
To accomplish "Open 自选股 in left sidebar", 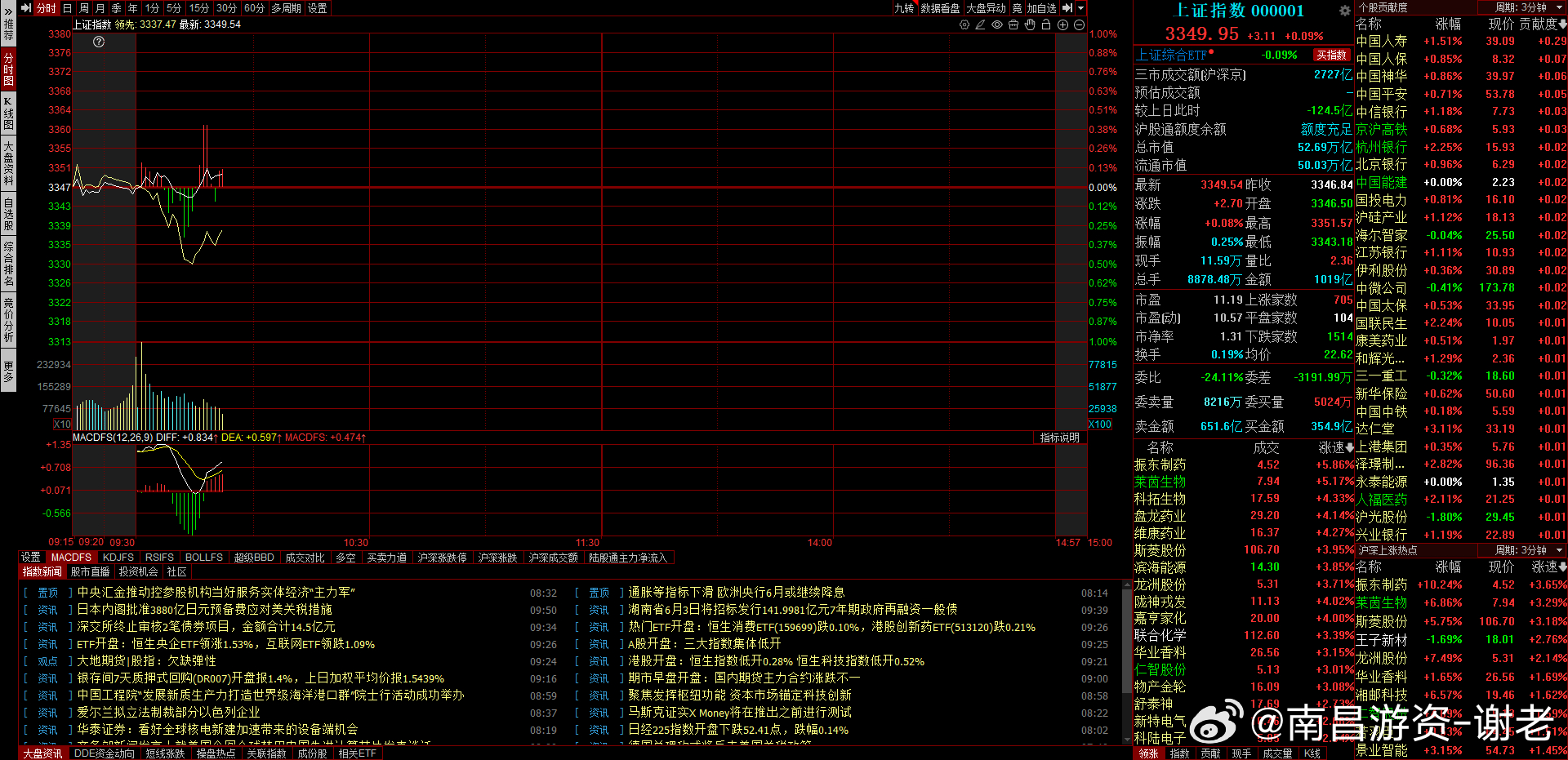I will pyautogui.click(x=8, y=213).
